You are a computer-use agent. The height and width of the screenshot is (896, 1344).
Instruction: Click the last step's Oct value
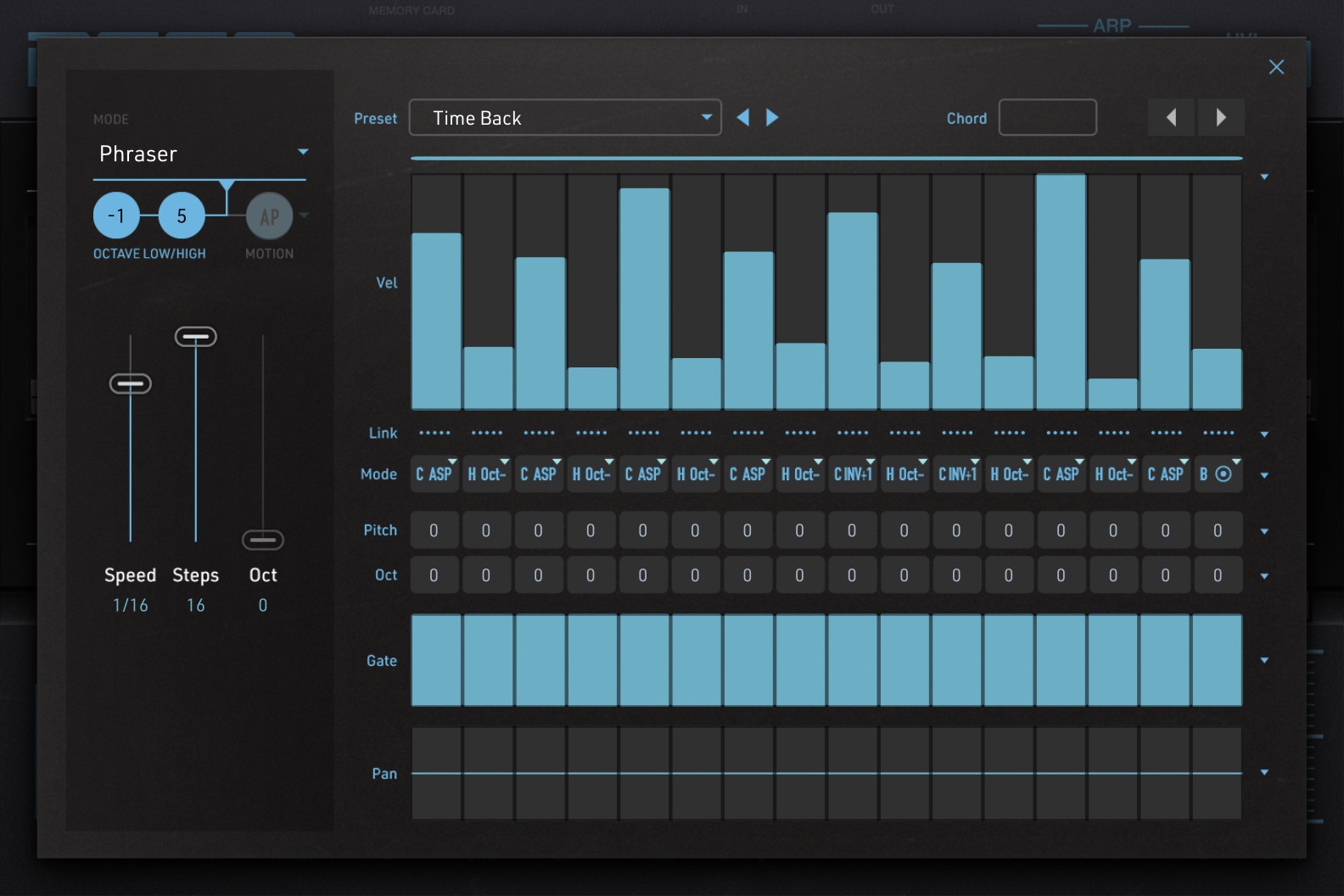click(x=1218, y=575)
